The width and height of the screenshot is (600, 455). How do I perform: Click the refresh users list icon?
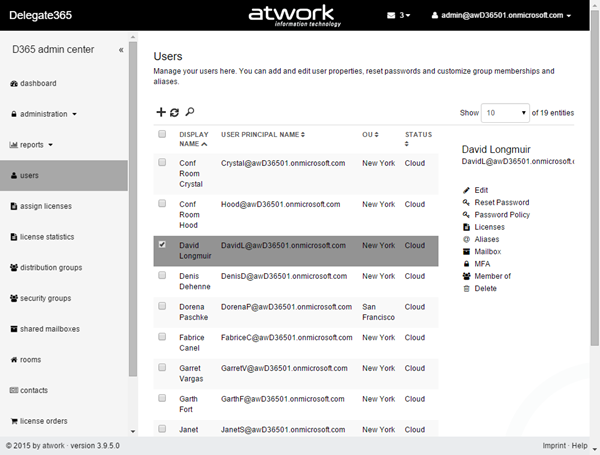pos(175,113)
